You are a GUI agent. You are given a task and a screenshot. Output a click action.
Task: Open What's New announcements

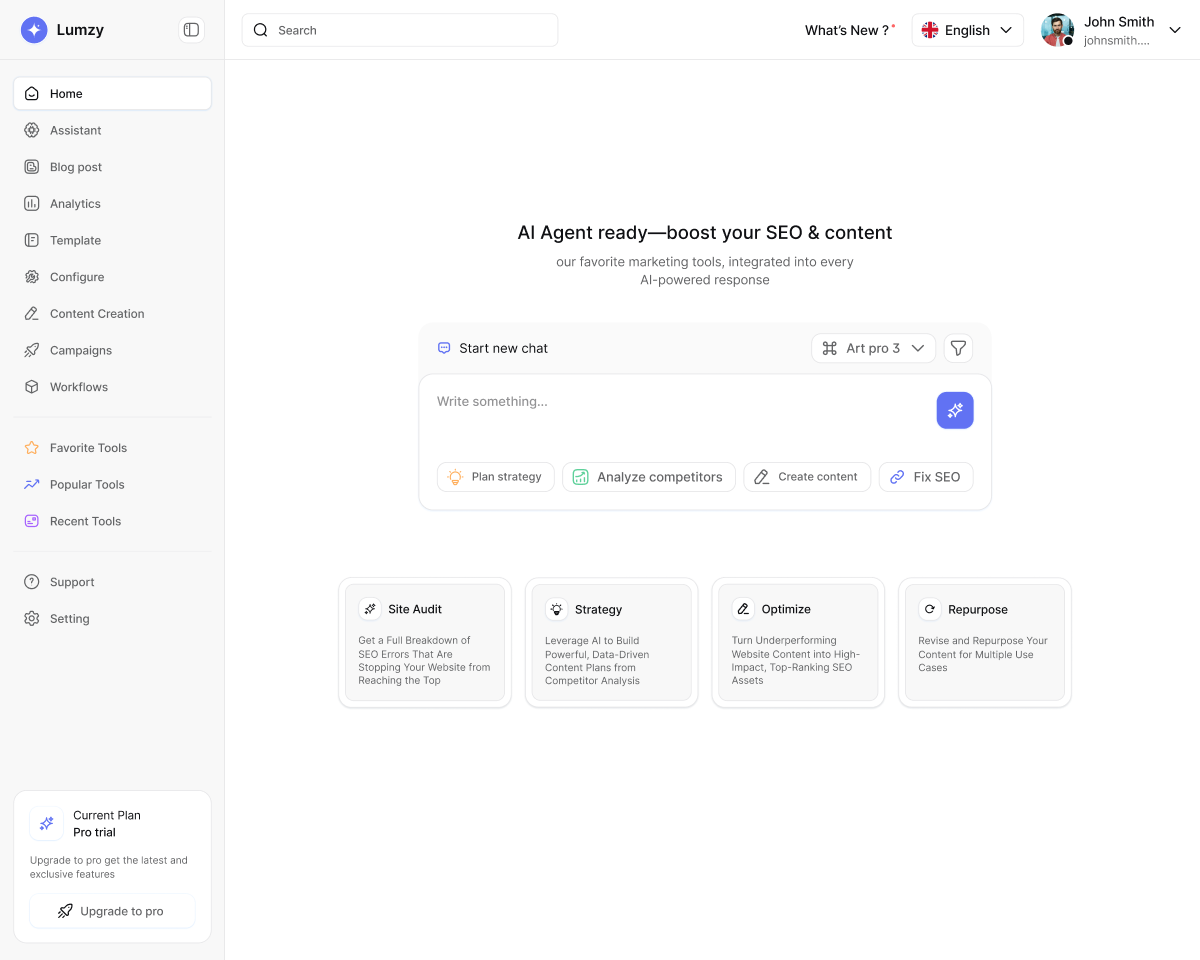(845, 30)
